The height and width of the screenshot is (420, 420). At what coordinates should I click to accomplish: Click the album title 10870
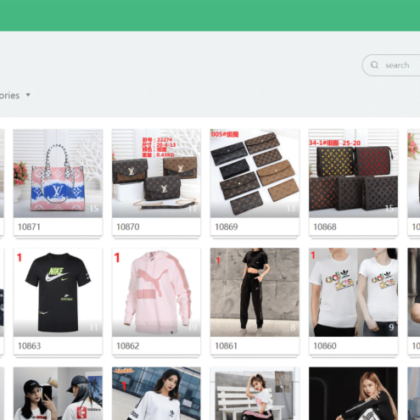128,227
